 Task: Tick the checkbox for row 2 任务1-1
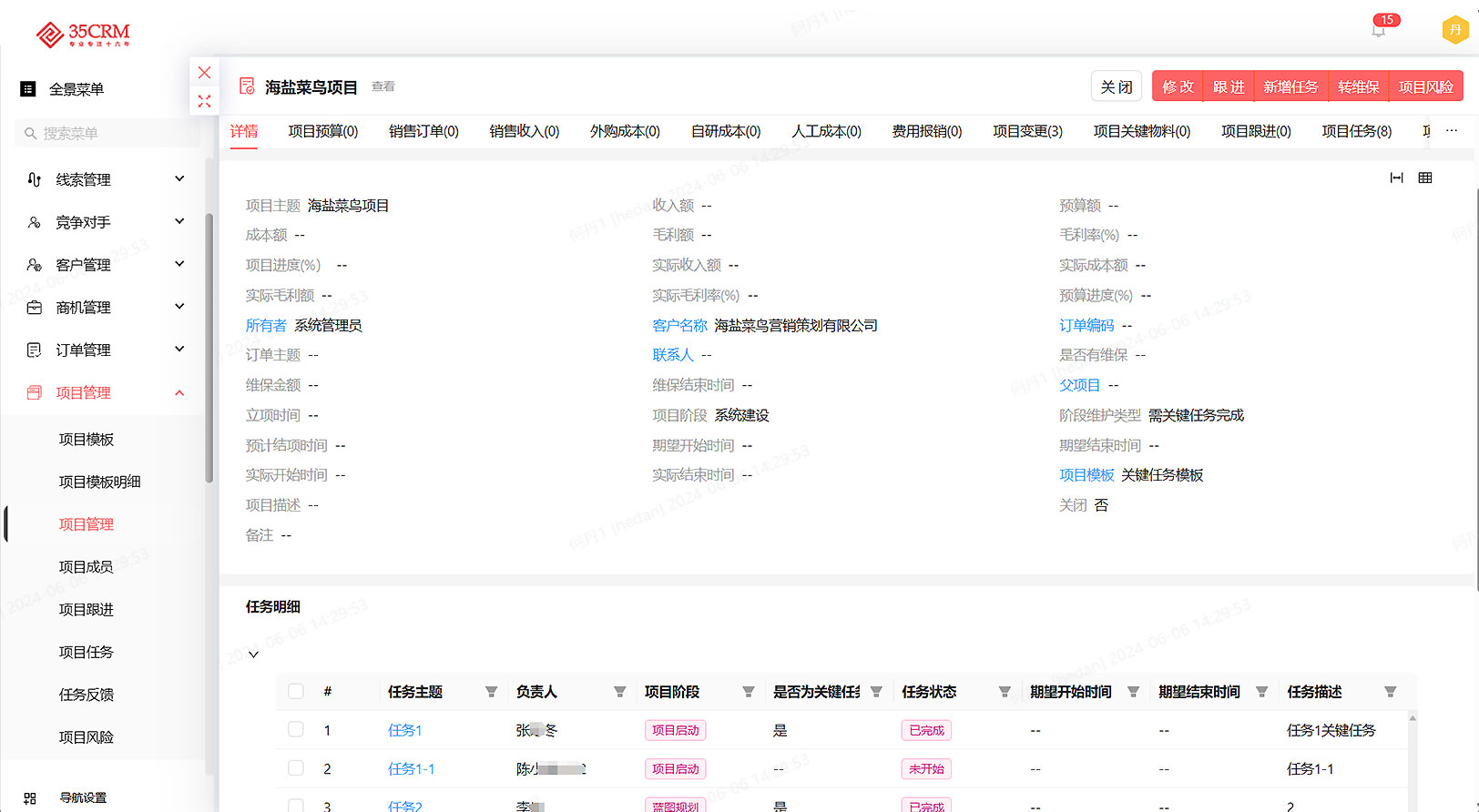point(295,767)
